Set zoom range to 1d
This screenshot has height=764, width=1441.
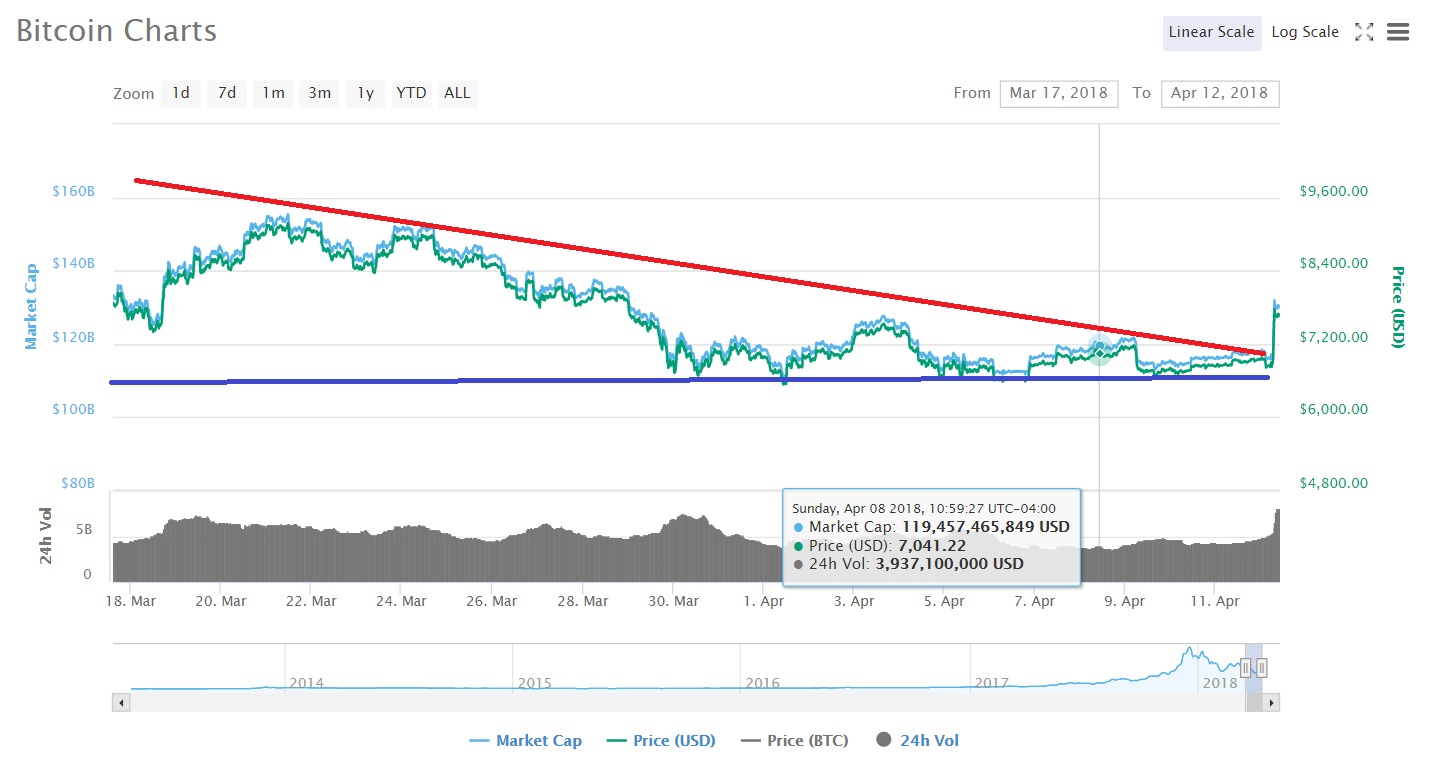click(x=181, y=93)
